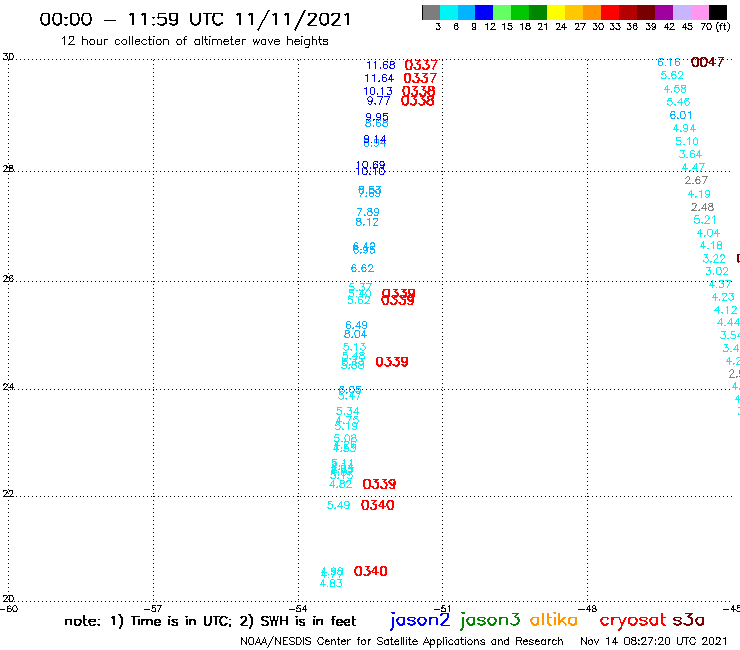Select the reading 7.89
Screen dimensions: 740x650
[368, 212]
